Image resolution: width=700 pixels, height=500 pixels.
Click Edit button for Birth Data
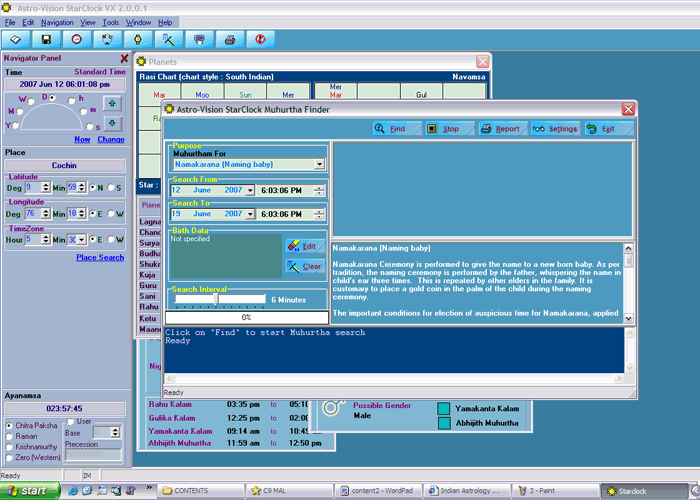[305, 246]
